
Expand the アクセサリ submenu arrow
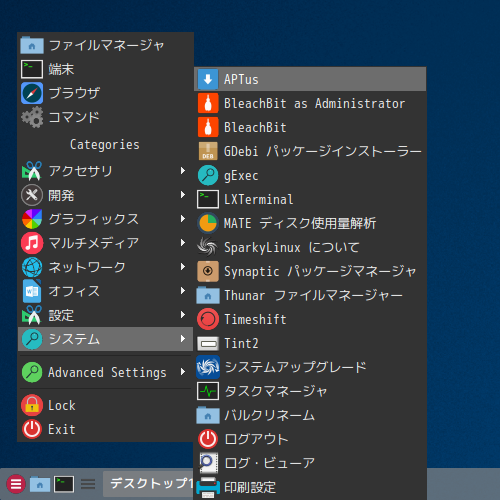click(183, 171)
